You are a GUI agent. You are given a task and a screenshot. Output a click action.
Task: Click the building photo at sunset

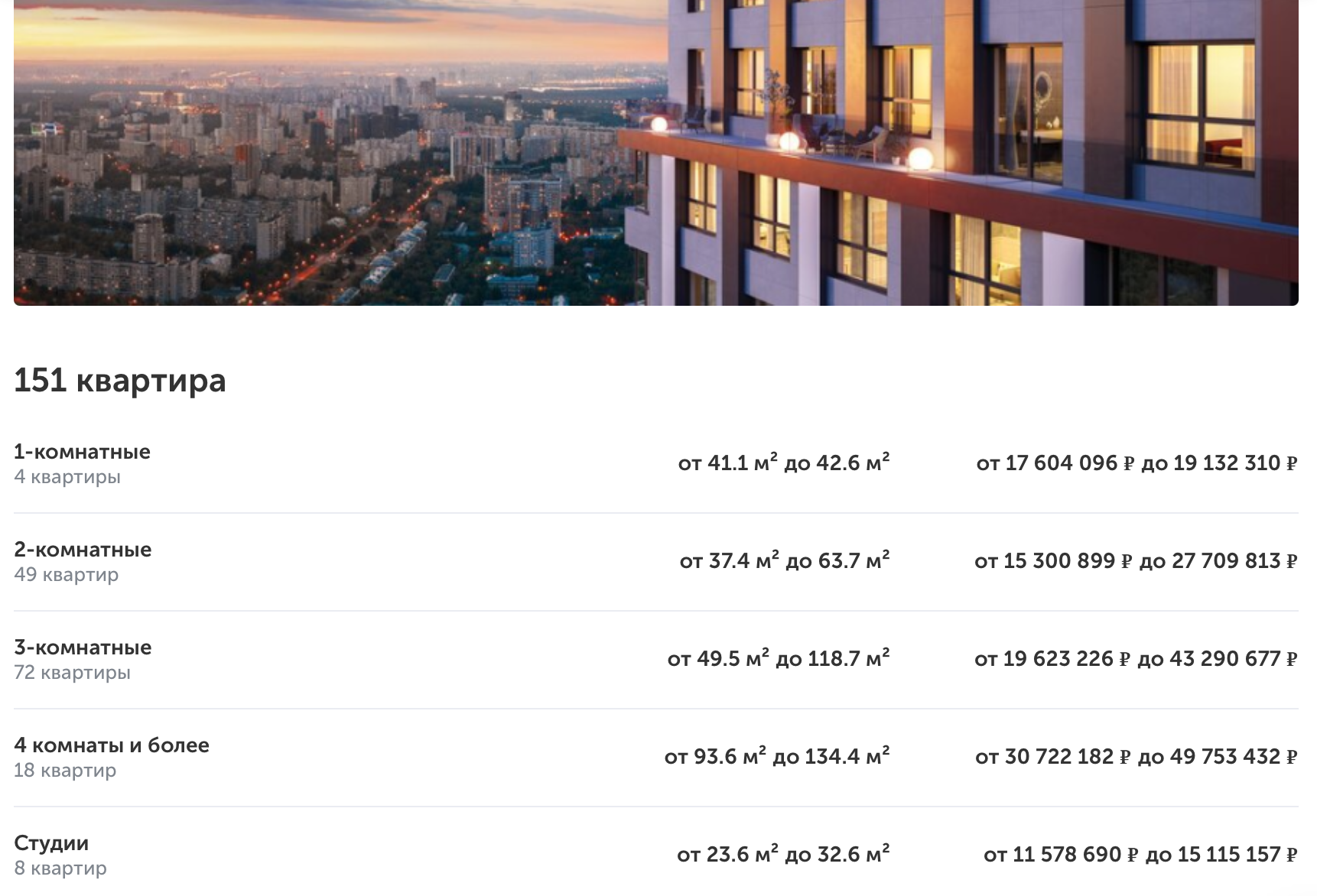(x=656, y=153)
